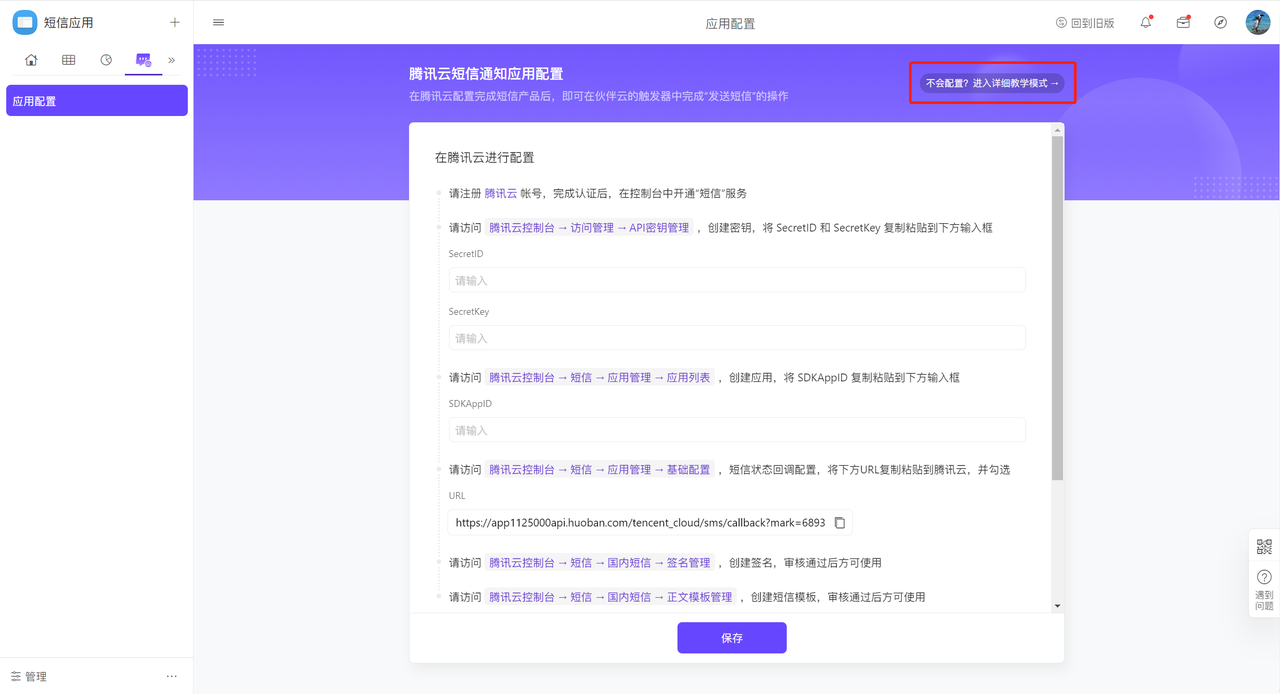Focus the SecretKey input field
Viewport: 1280px width, 694px height.
[x=737, y=338]
